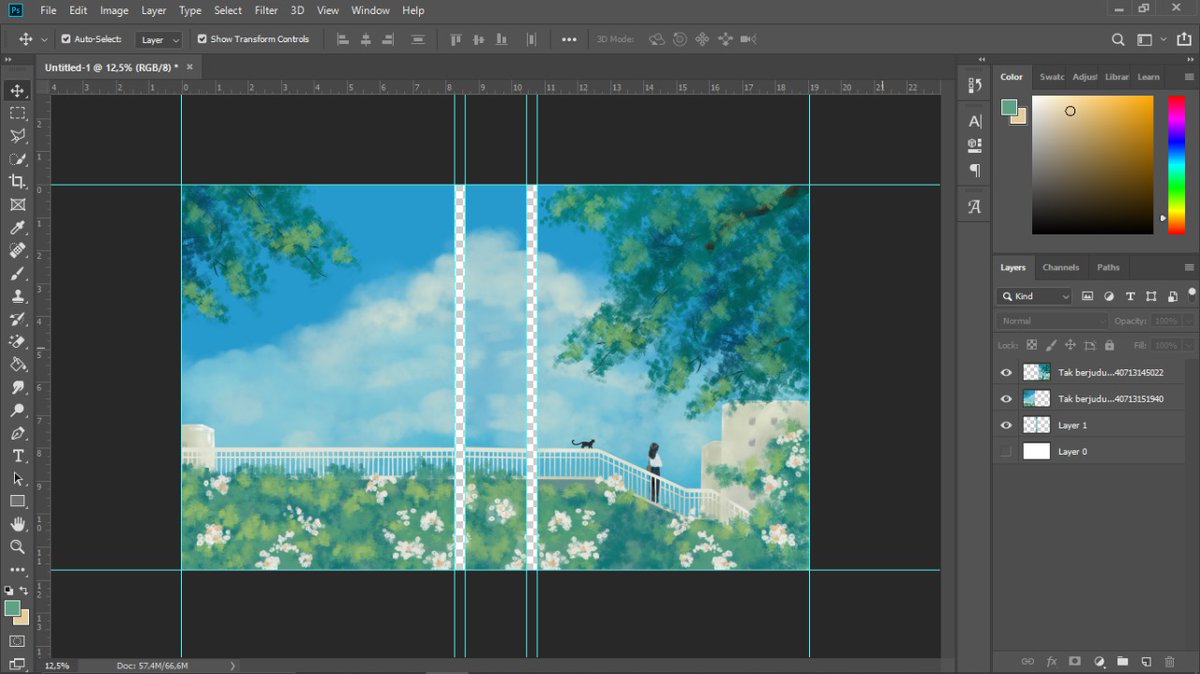Image resolution: width=1200 pixels, height=674 pixels.
Task: Select the Smudge tool
Action: 17,387
